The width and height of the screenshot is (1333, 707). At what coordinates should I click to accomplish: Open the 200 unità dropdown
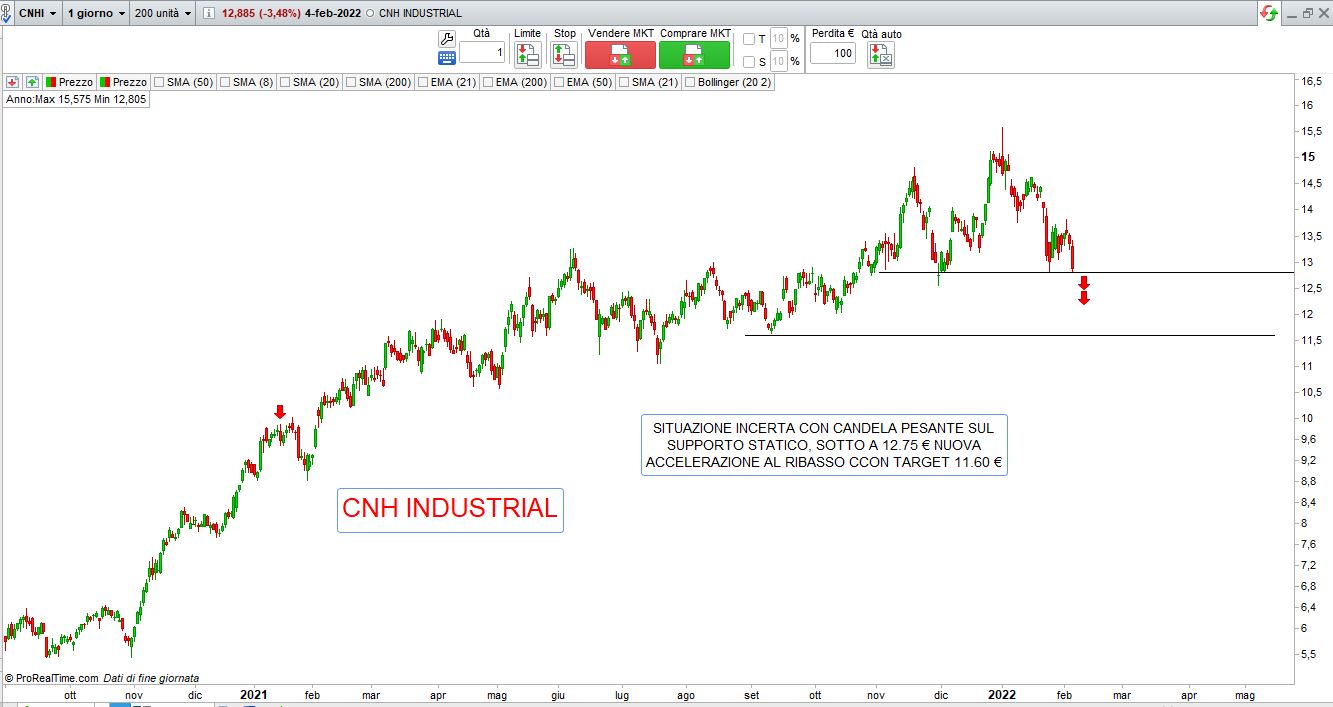coord(164,13)
